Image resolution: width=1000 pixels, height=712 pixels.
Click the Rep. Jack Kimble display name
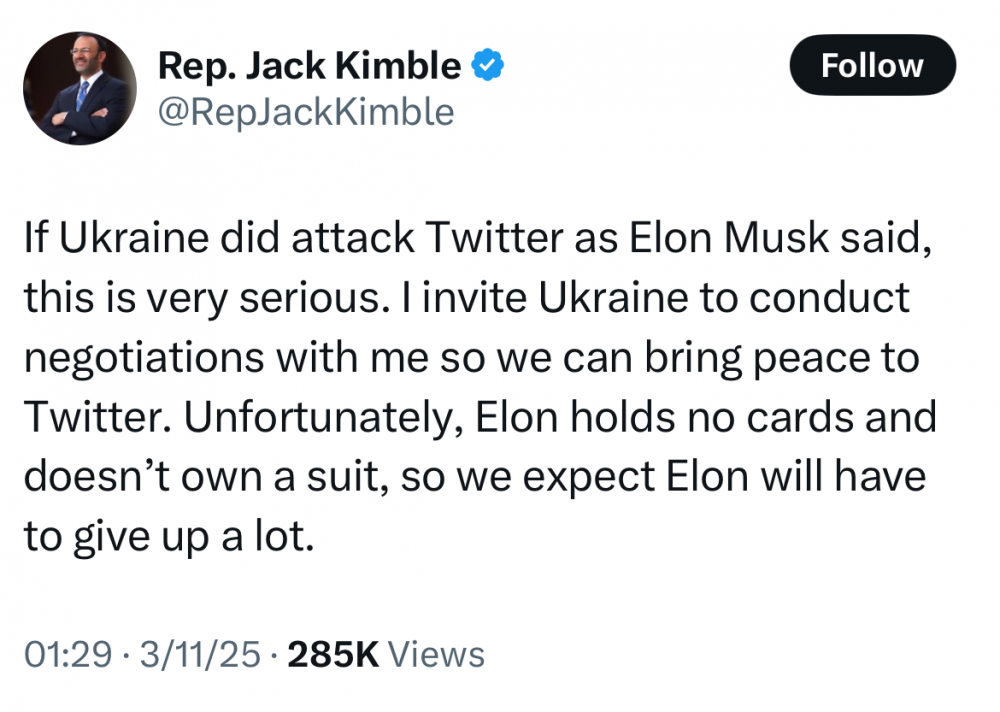[x=309, y=66]
